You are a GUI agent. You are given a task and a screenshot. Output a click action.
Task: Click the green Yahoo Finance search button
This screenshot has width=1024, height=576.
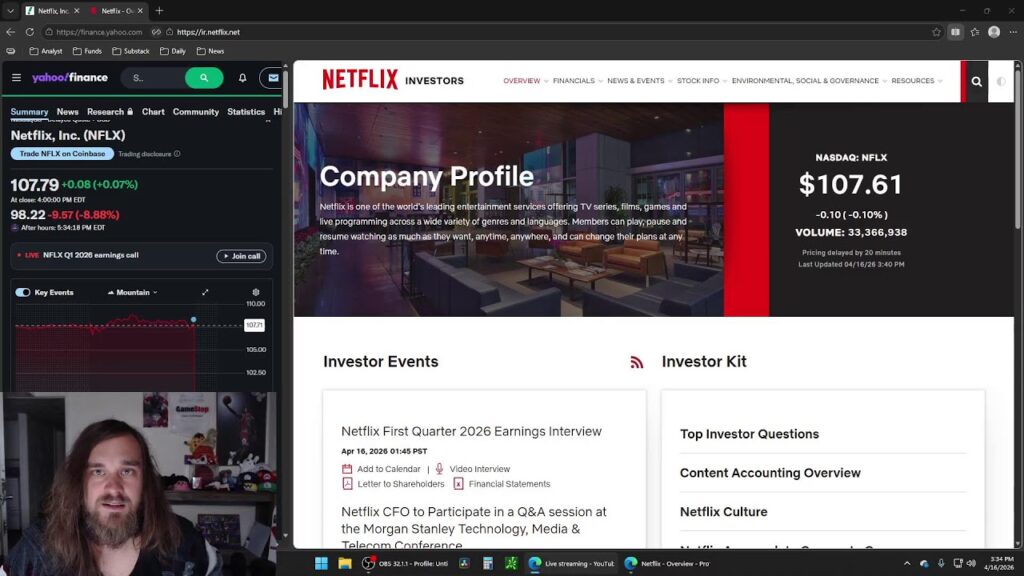(204, 78)
